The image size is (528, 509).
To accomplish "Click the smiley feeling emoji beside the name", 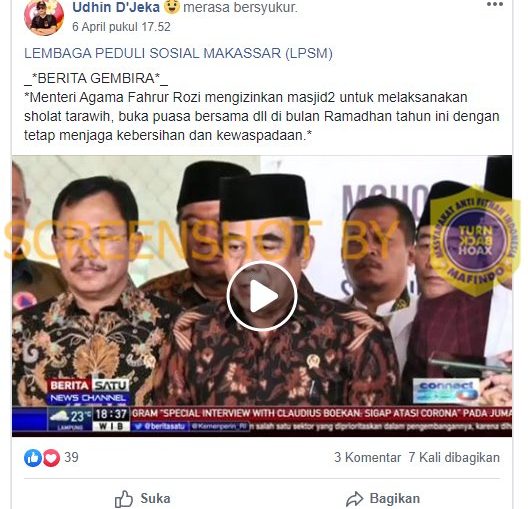I will click(172, 7).
